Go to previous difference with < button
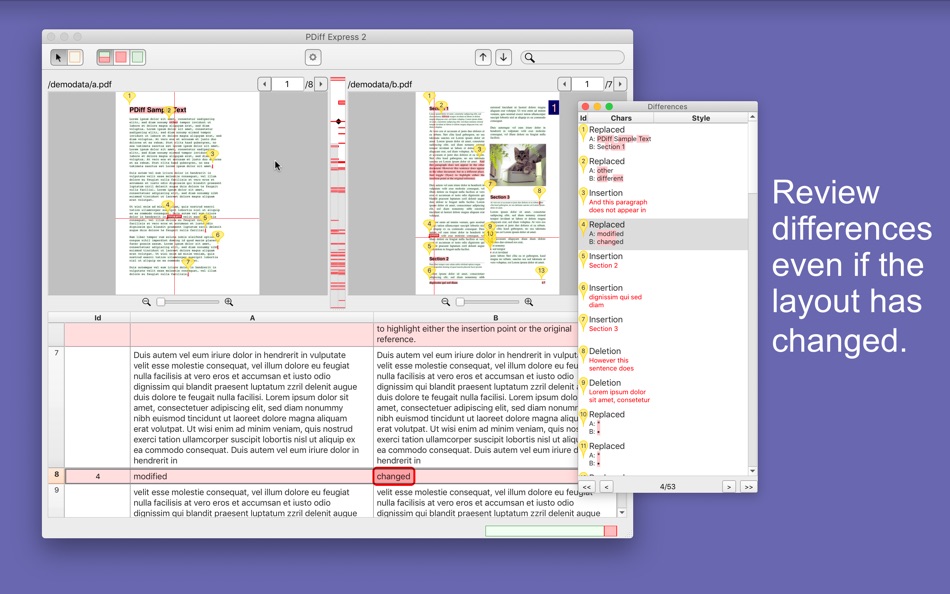The width and height of the screenshot is (950, 594). click(606, 487)
